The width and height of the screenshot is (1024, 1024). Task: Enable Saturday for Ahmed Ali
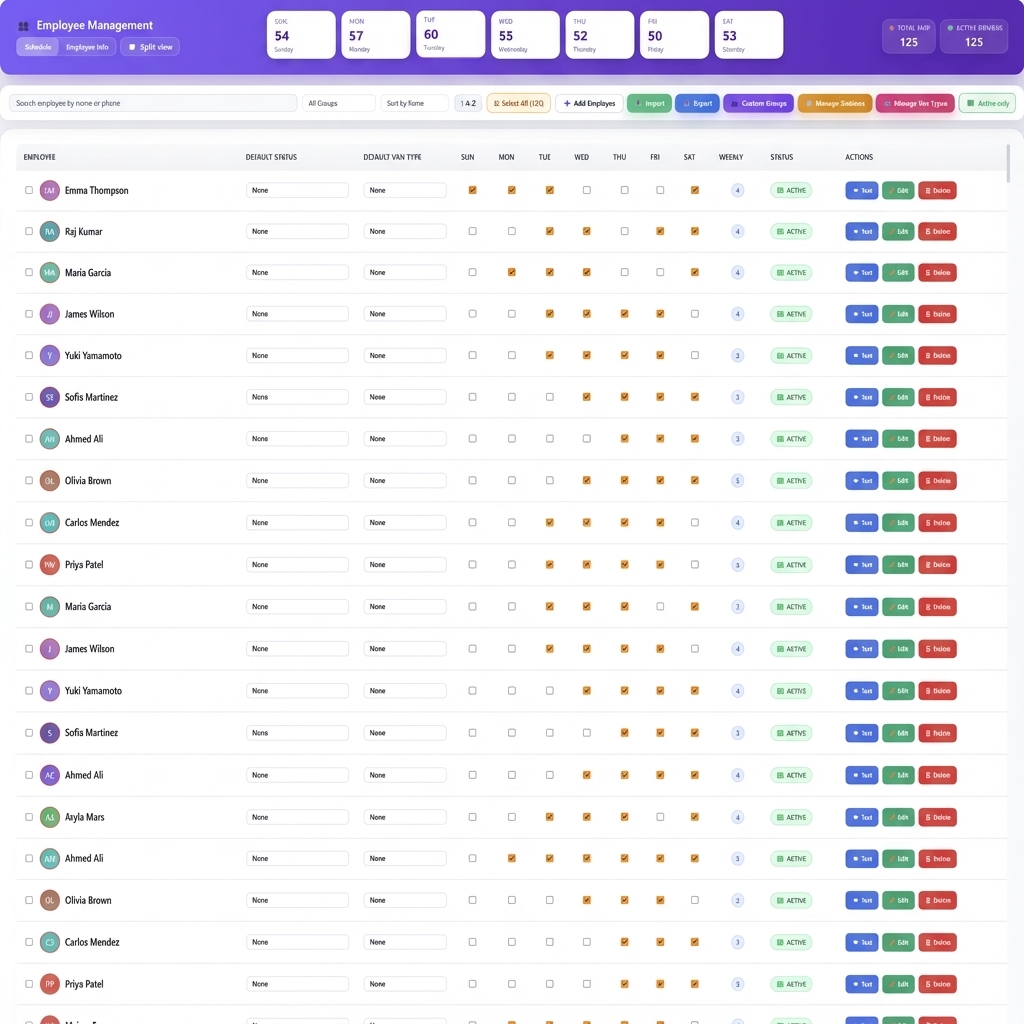(694, 438)
